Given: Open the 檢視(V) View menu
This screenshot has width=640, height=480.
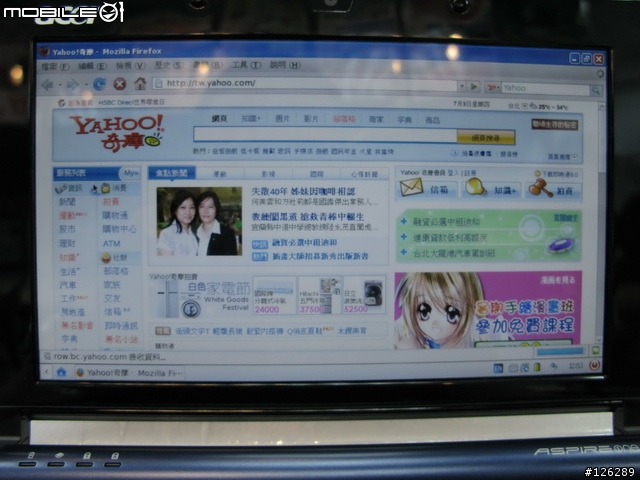Looking at the screenshot, I should 130,65.
